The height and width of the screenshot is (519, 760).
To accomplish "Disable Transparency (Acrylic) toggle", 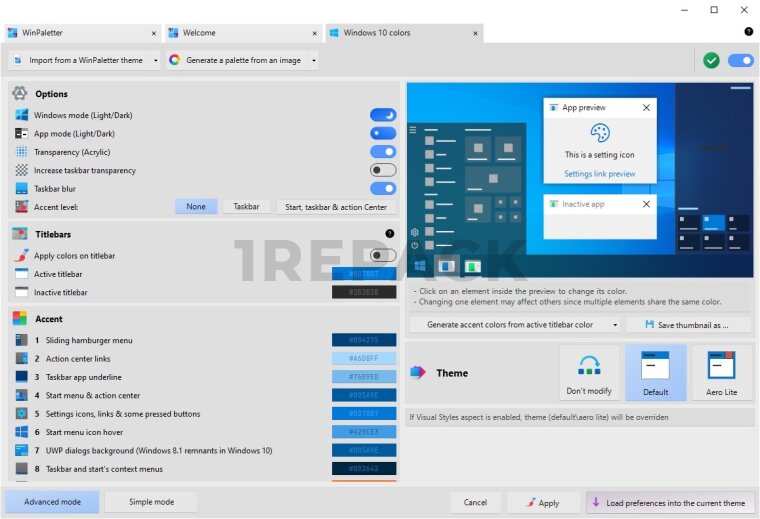I will [383, 152].
